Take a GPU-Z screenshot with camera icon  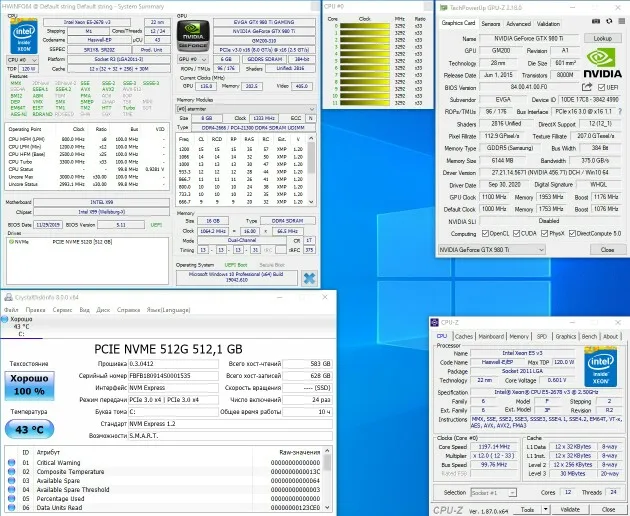coord(596,22)
